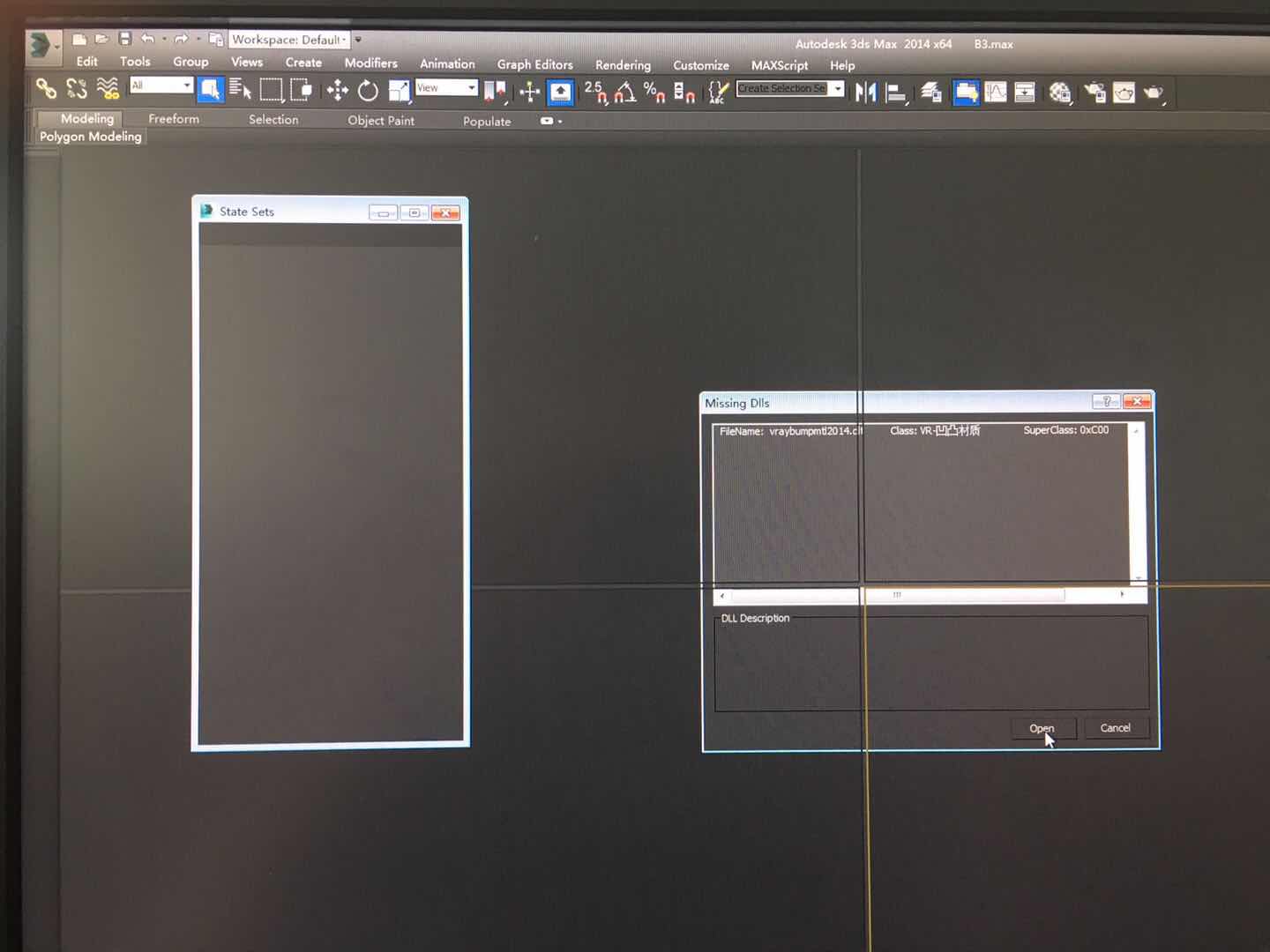
Task: Open the Schematic View icon
Action: click(x=1025, y=93)
